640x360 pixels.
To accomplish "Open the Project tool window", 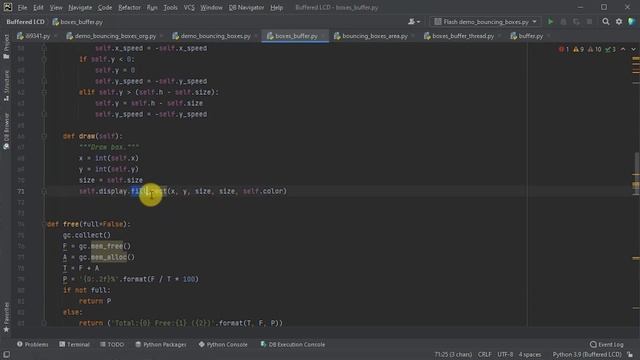I will 6,47.
